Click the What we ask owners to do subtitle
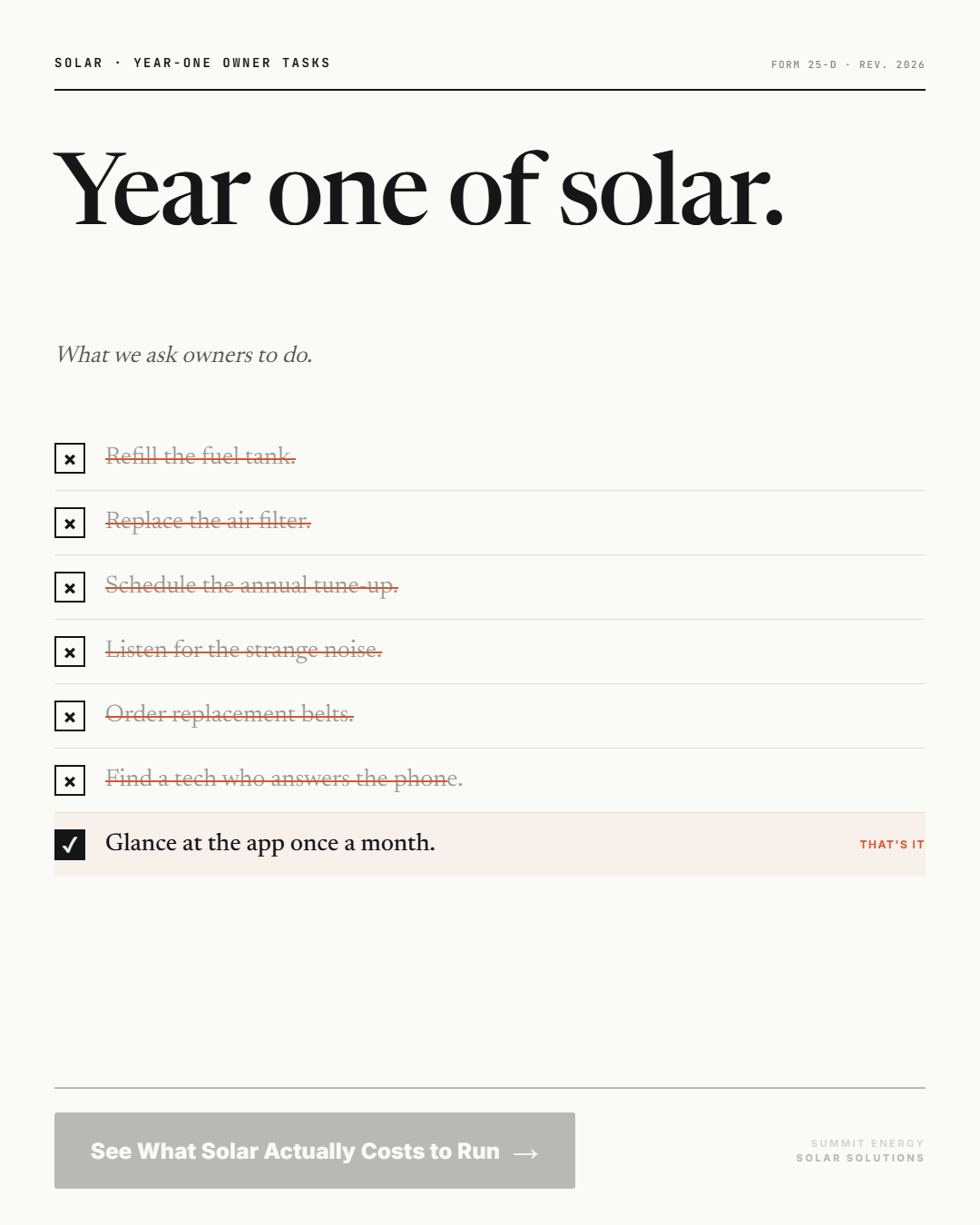Screen dimensions: 980x1225 tap(184, 355)
